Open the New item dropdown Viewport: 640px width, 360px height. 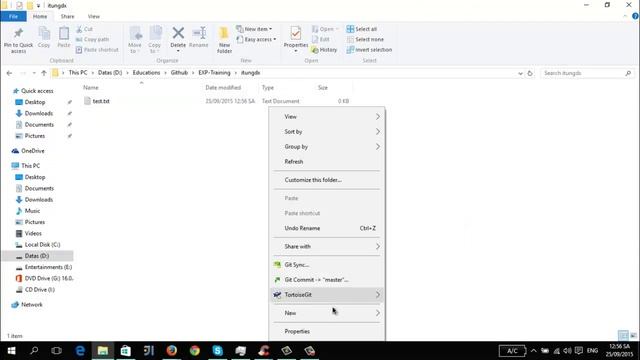pos(254,29)
